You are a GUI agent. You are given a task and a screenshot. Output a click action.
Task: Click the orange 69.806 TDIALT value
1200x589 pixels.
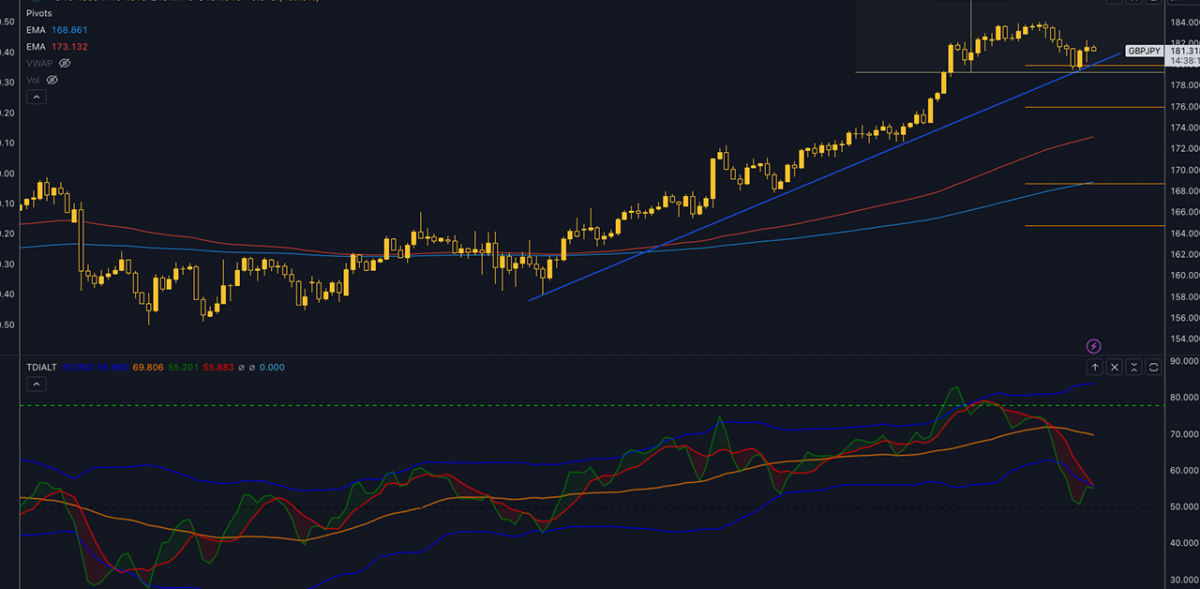(x=147, y=367)
